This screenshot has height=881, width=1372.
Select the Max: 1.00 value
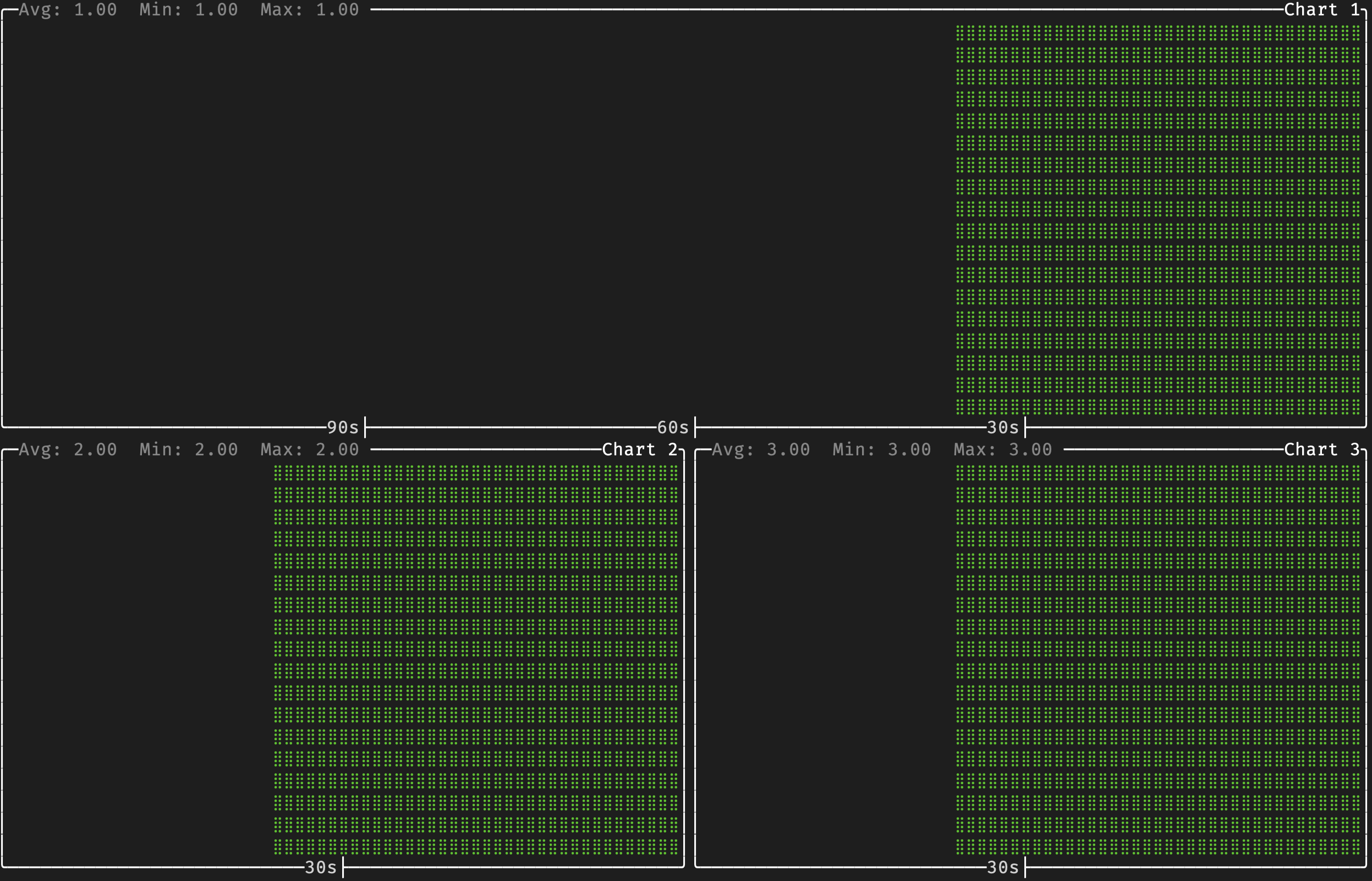pos(310,10)
